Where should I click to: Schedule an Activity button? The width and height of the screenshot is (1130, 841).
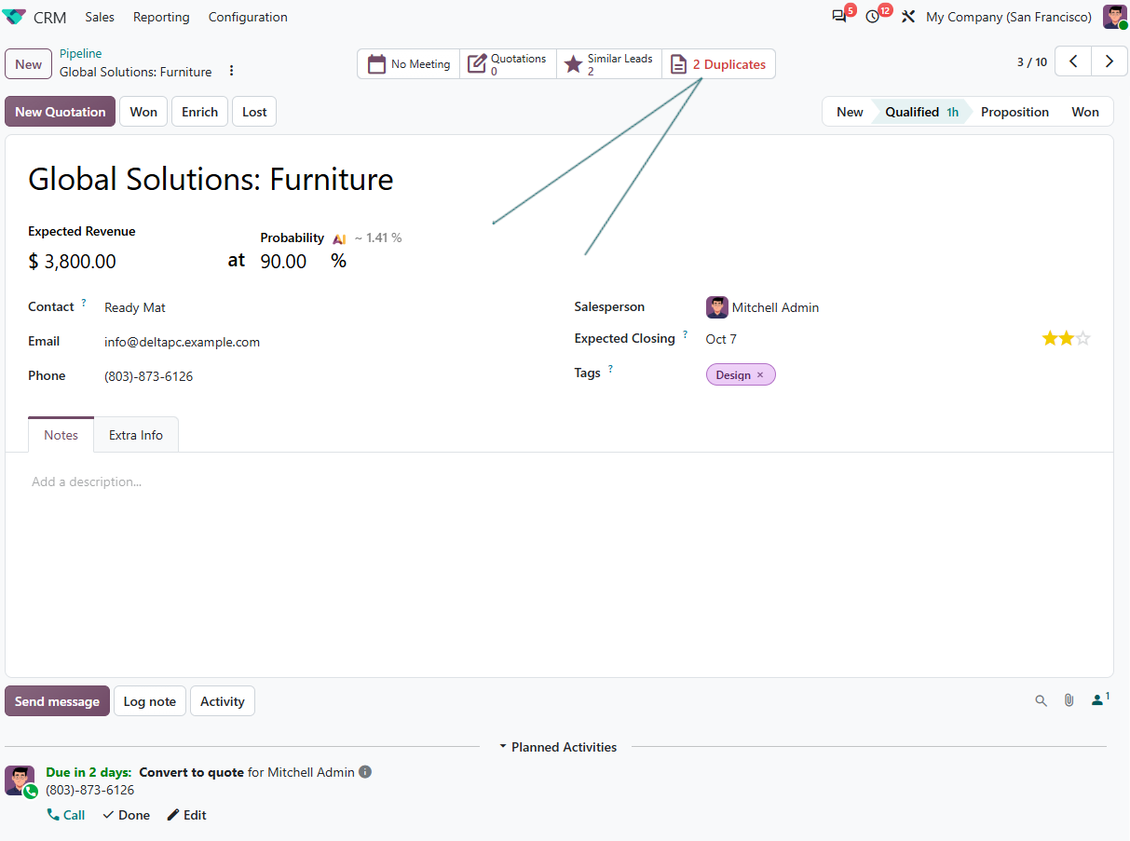coord(222,701)
